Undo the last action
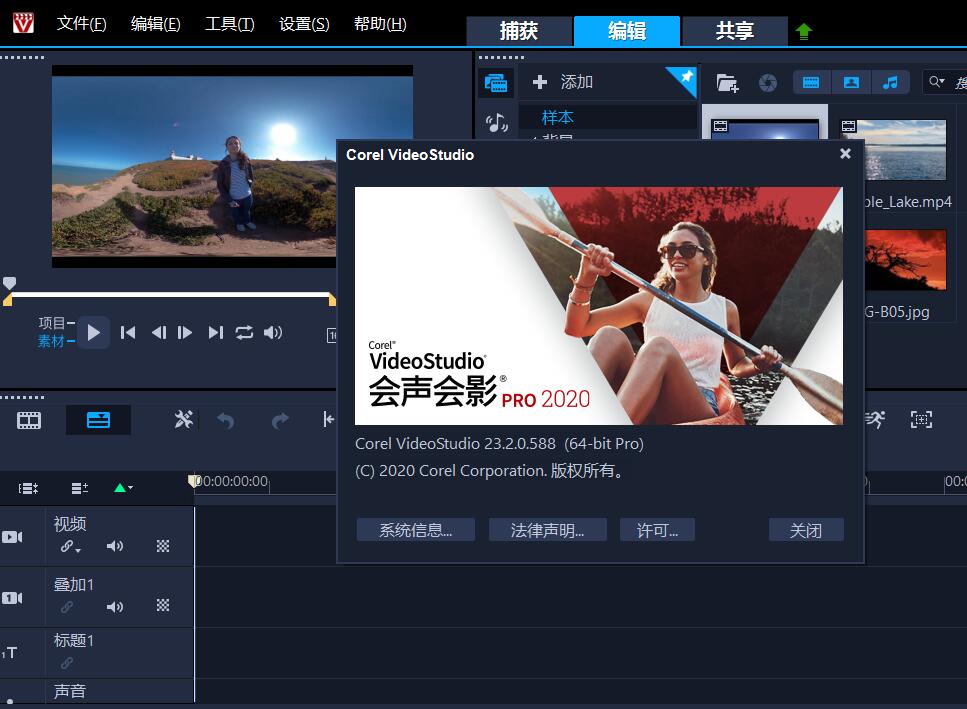967x709 pixels. [x=226, y=420]
